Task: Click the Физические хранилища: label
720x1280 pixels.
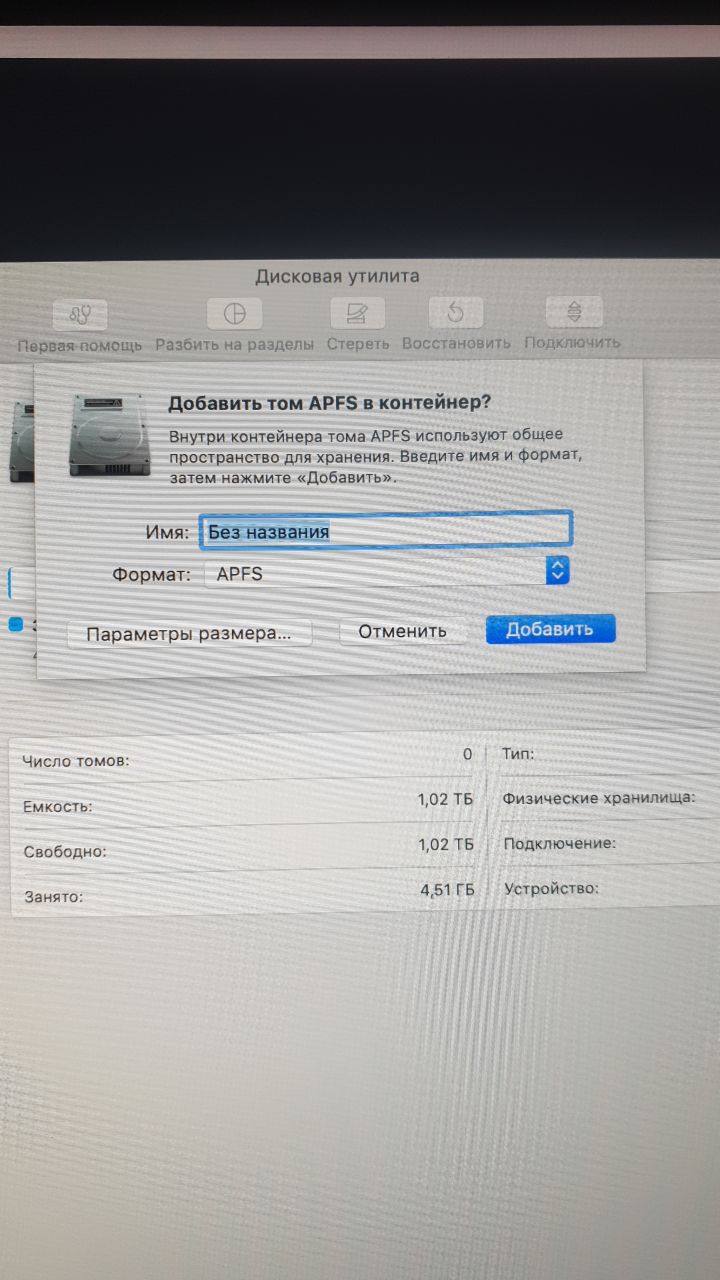Action: tap(600, 798)
